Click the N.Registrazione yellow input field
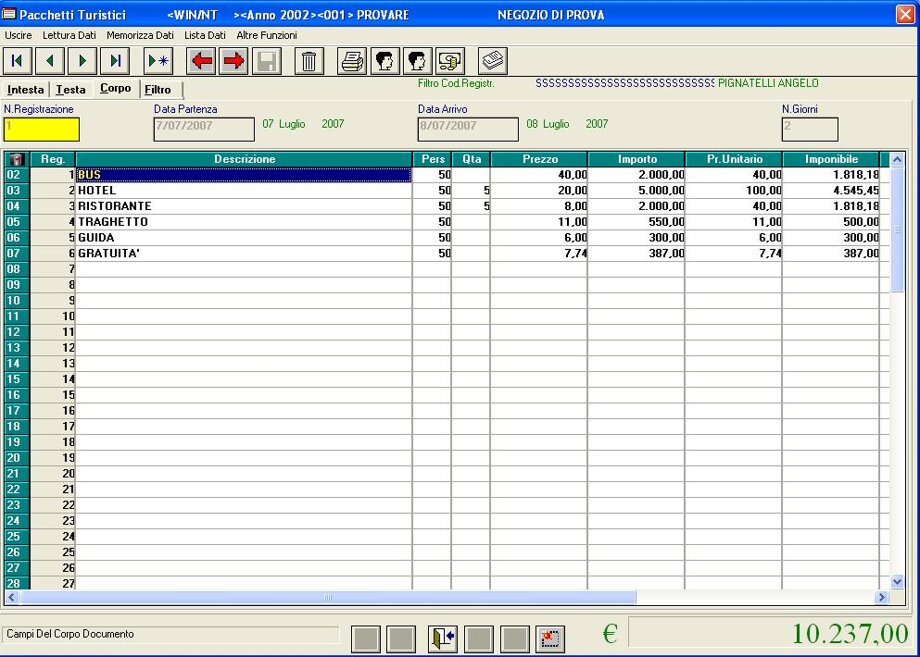Viewport: 920px width, 657px height. [x=41, y=129]
